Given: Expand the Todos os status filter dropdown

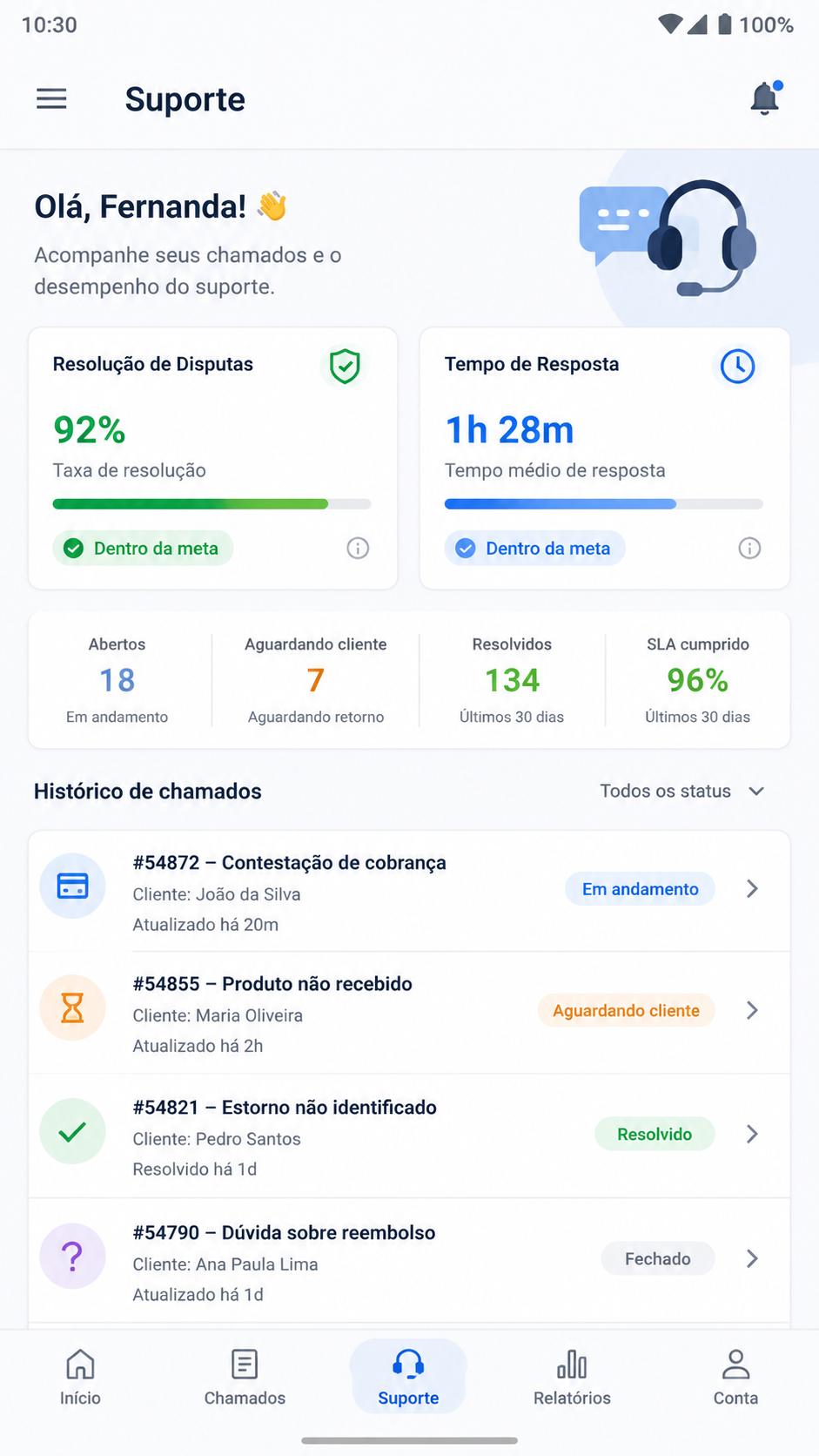Looking at the screenshot, I should [682, 791].
